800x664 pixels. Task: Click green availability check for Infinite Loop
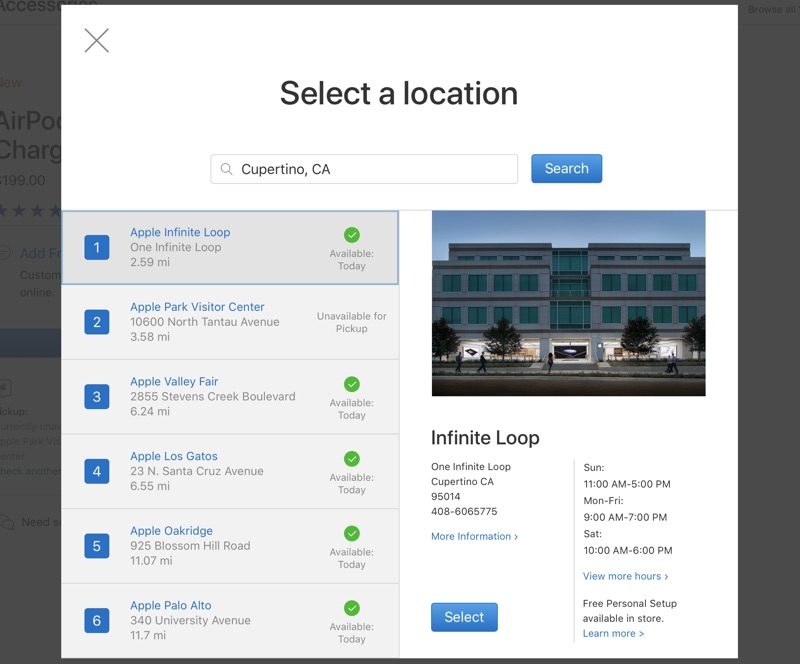[352, 235]
